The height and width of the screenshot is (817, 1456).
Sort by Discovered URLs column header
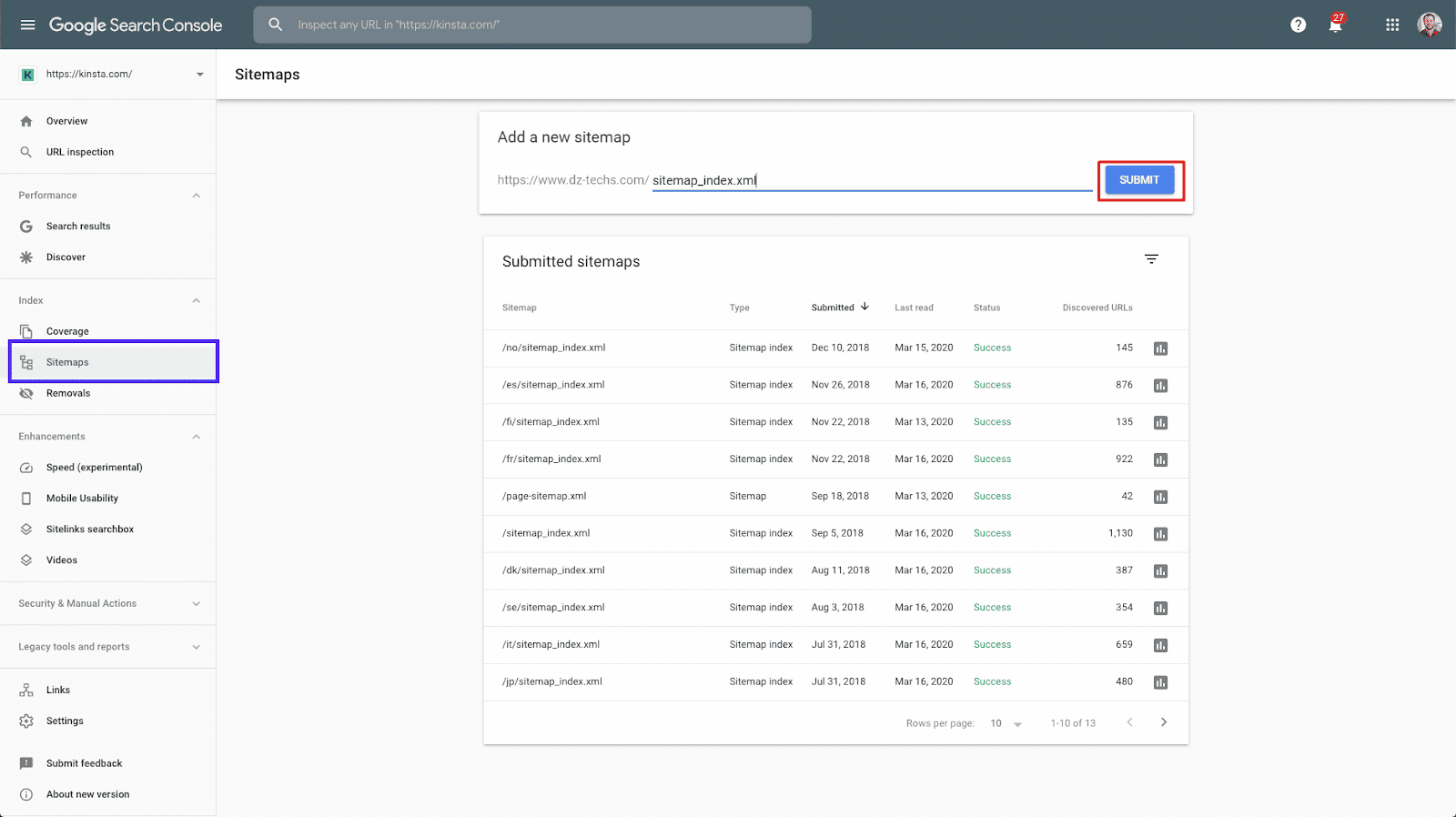(x=1097, y=308)
